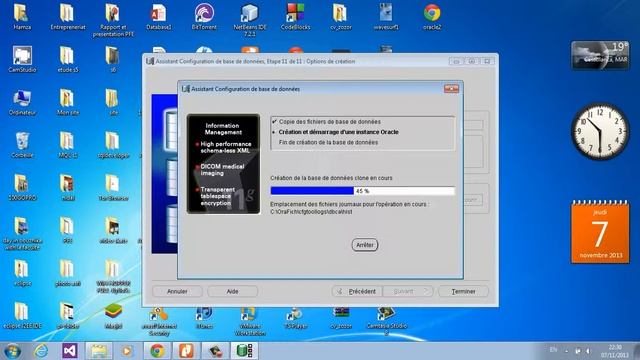This screenshot has width=640, height=360.
Task: Launch avast! Internet Security shortcut
Action: click(159, 321)
